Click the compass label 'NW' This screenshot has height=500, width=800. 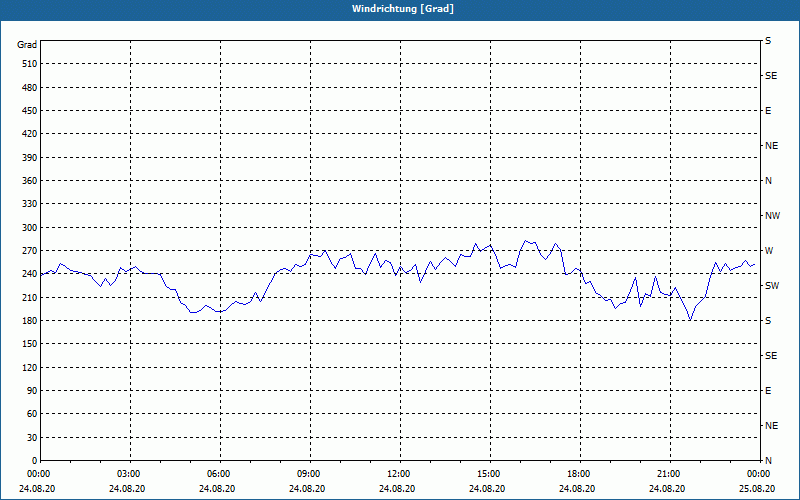tap(772, 216)
